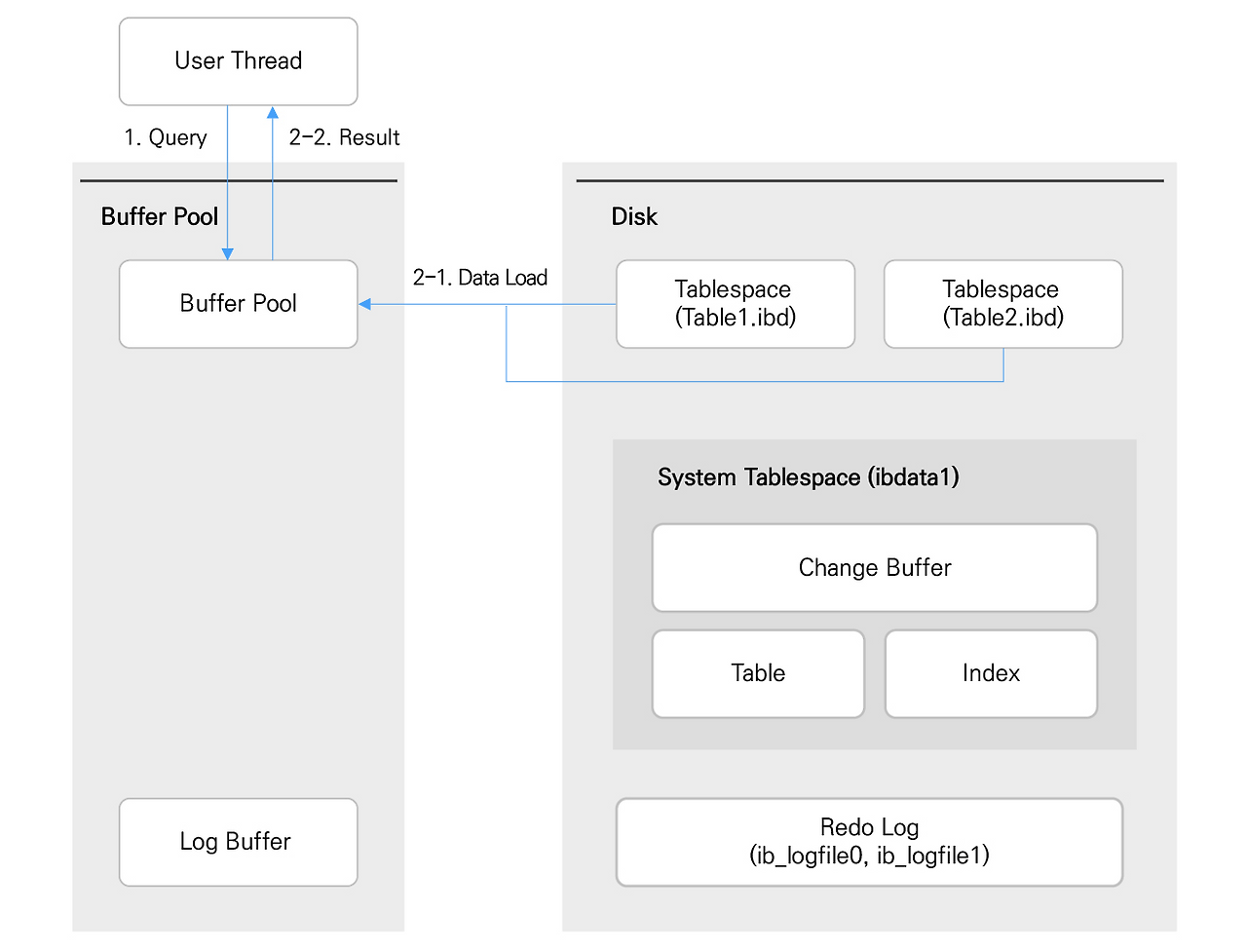Viewport: 1247px width, 952px height.
Task: Expand the System Tablespace (ibdata1) group
Action: [x=808, y=477]
